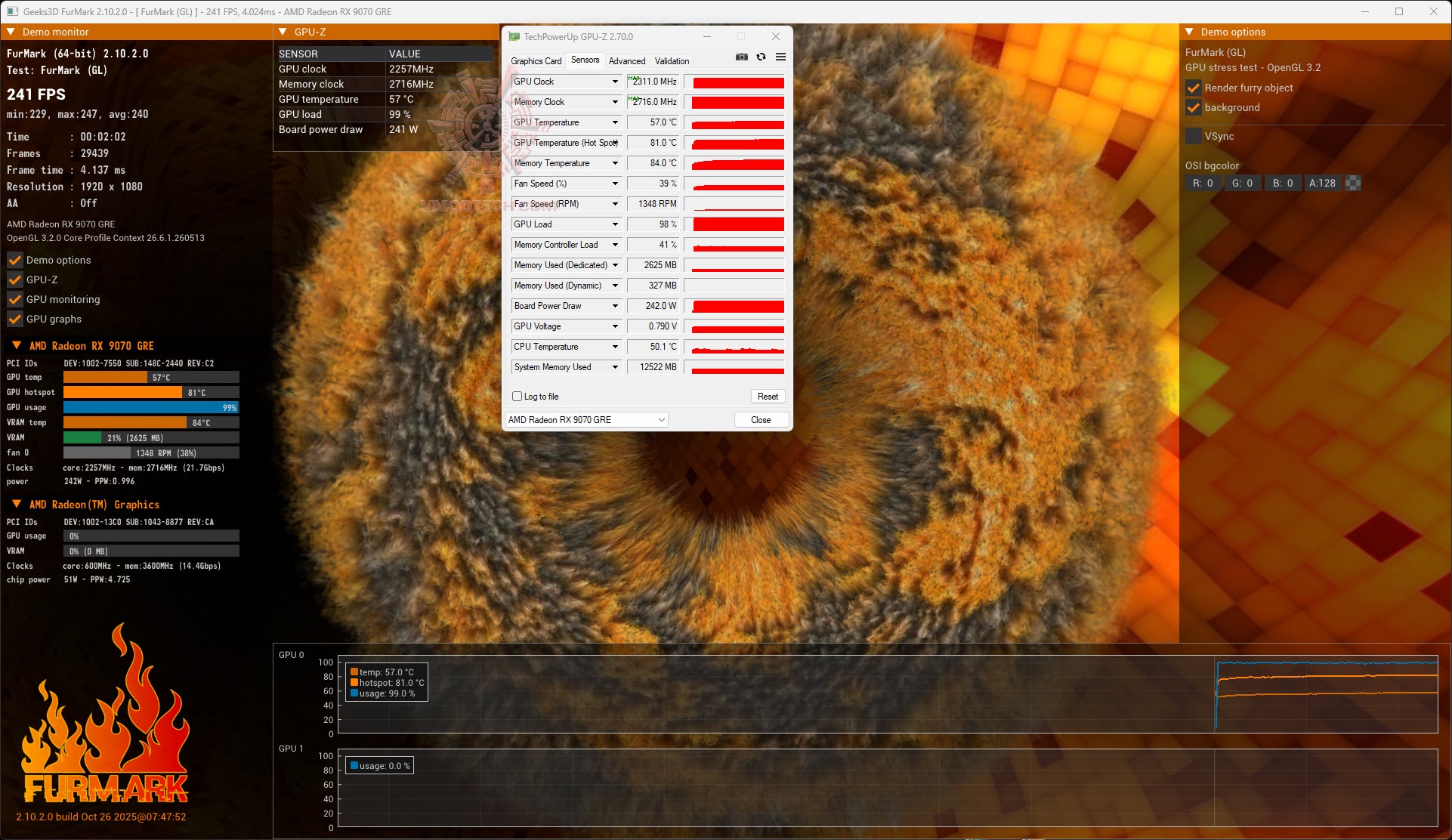Click the GPU-Z refresh icon
The width and height of the screenshot is (1452, 840).
[761, 57]
